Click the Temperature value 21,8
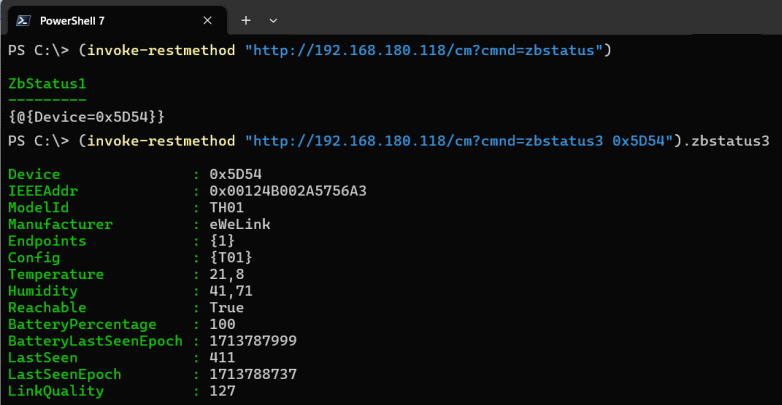The height and width of the screenshot is (405, 782). 226,274
